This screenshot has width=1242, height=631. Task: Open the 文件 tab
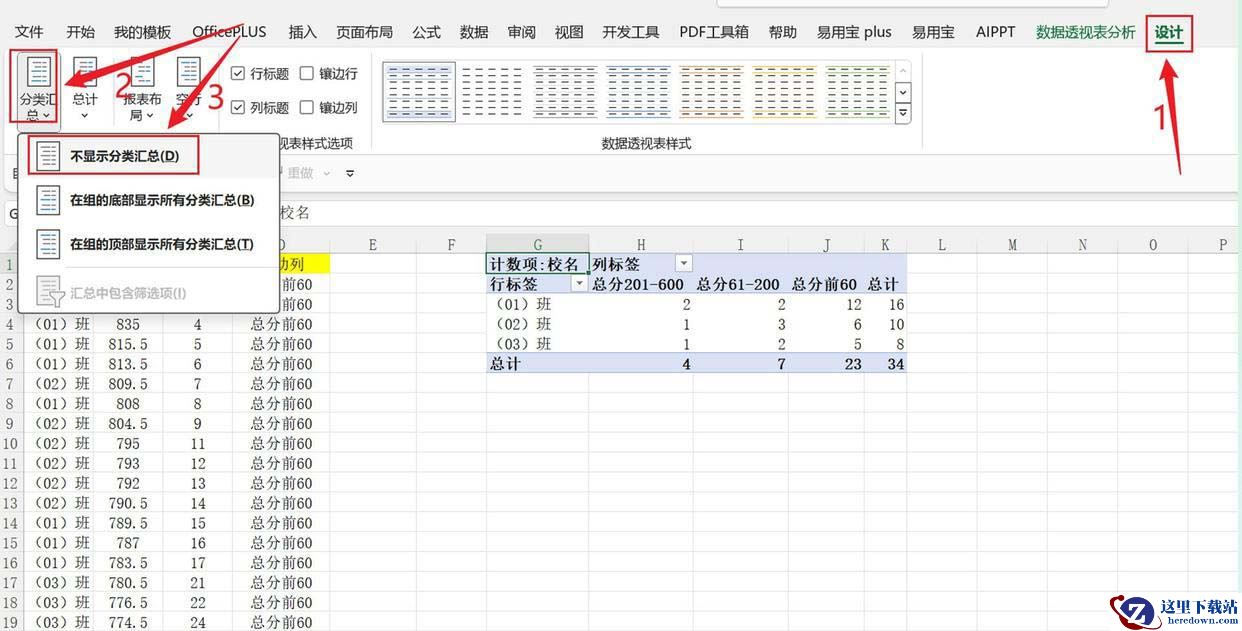[30, 32]
